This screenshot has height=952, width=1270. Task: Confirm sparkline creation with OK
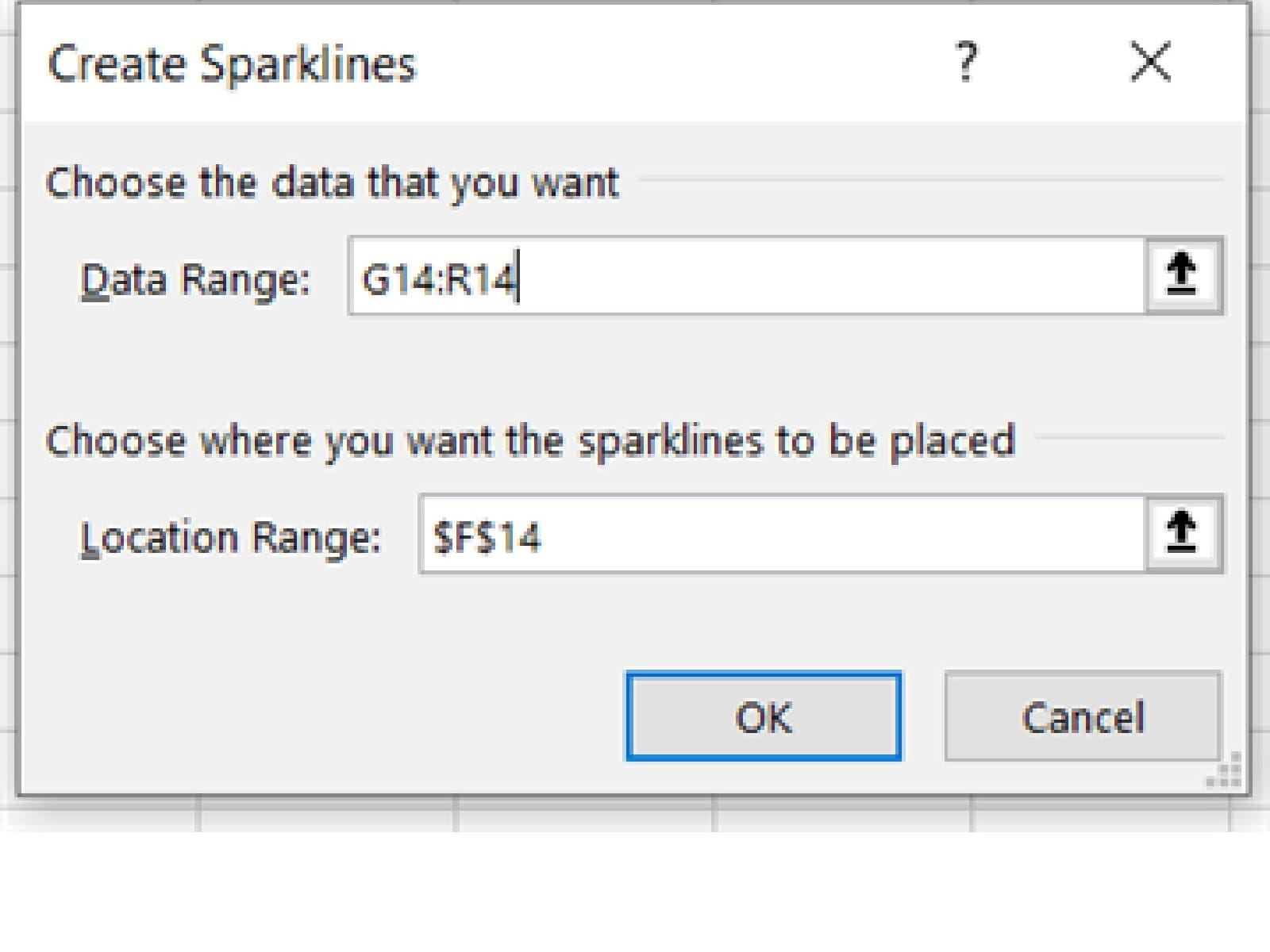(x=763, y=716)
